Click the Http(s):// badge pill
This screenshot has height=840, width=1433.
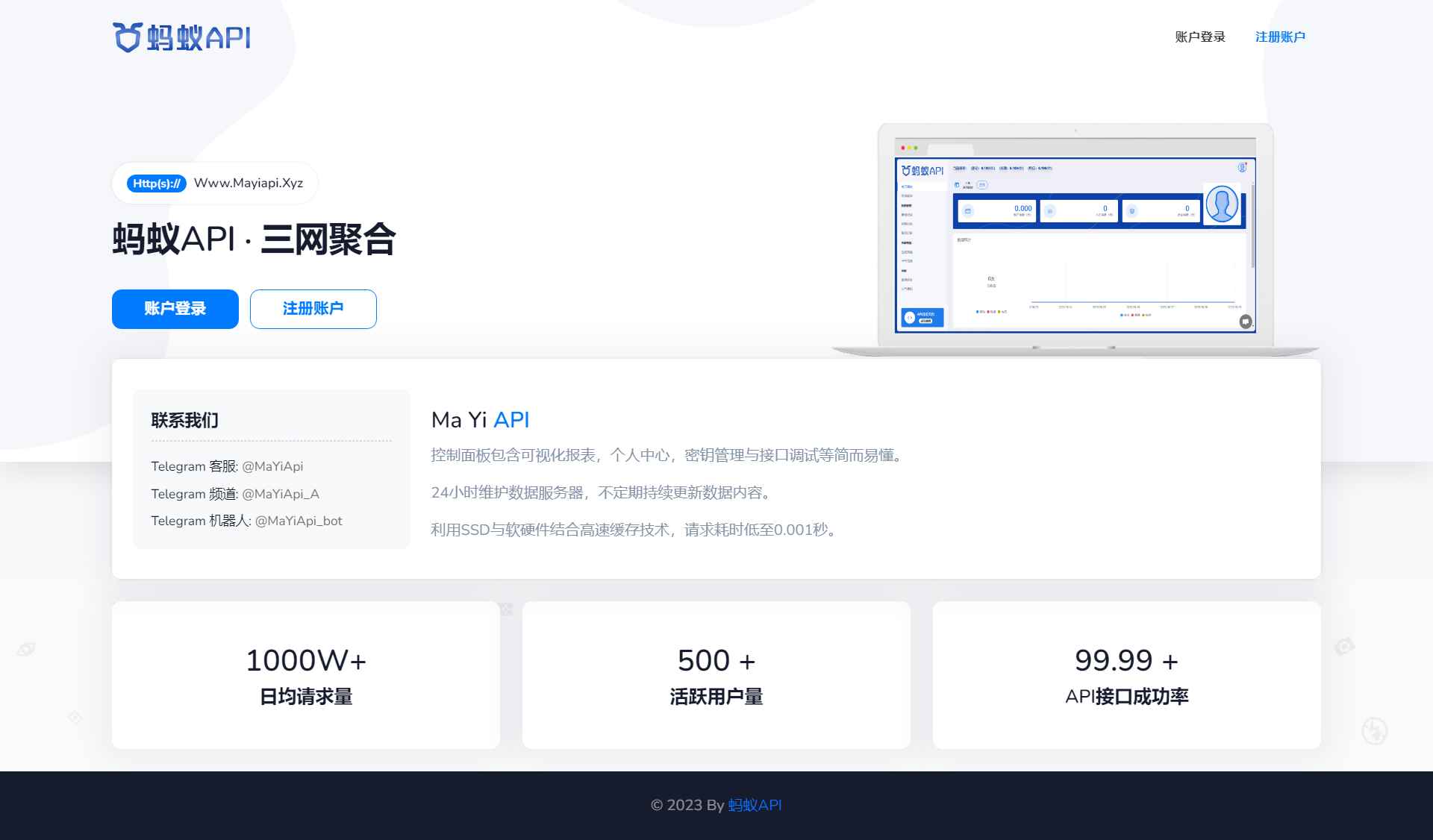point(156,183)
